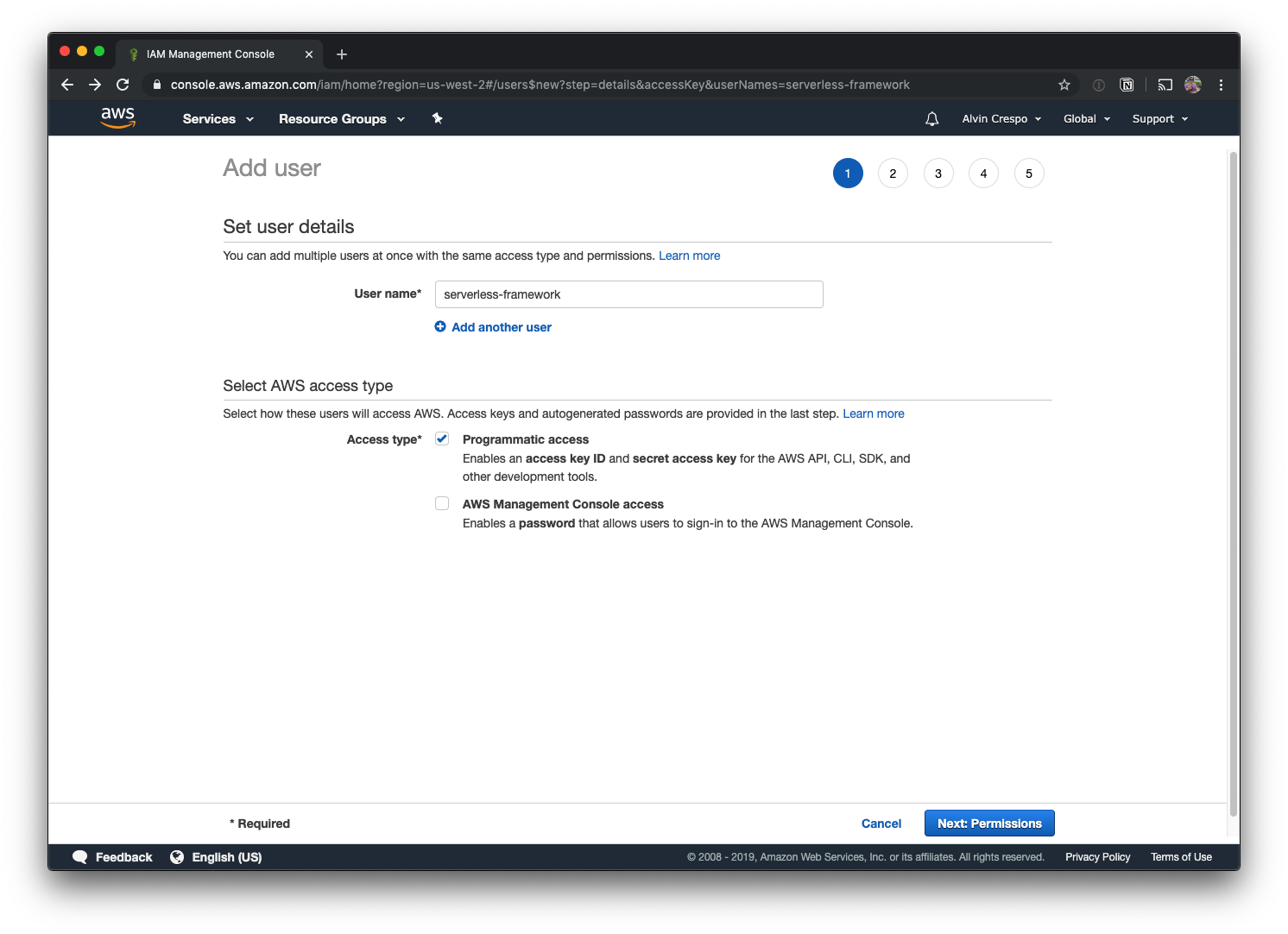Click the Add another user link
Image resolution: width=1288 pixels, height=934 pixels.
(x=501, y=327)
